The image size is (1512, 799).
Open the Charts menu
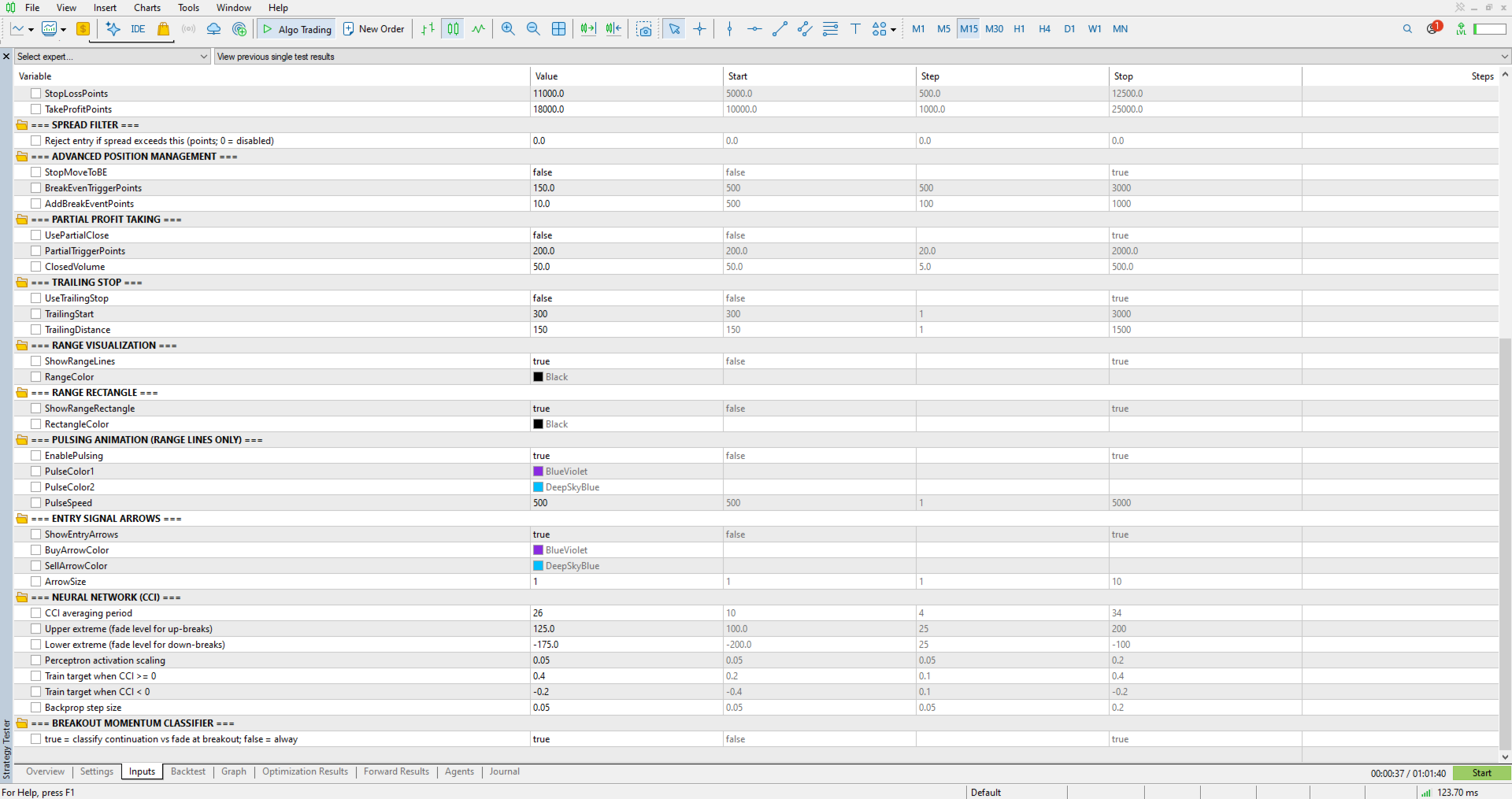coord(147,8)
